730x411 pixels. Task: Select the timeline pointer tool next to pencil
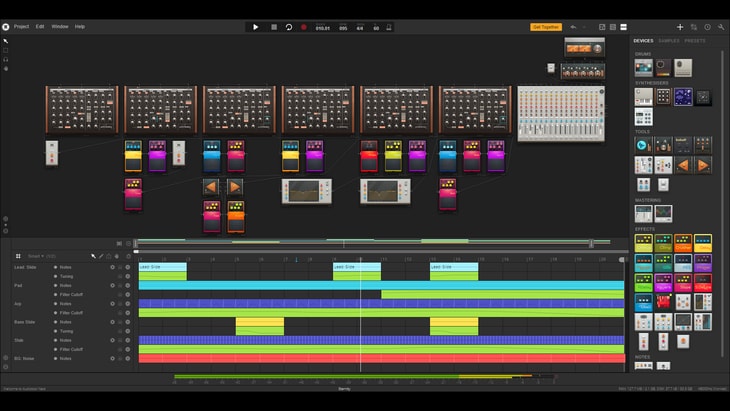click(x=93, y=256)
